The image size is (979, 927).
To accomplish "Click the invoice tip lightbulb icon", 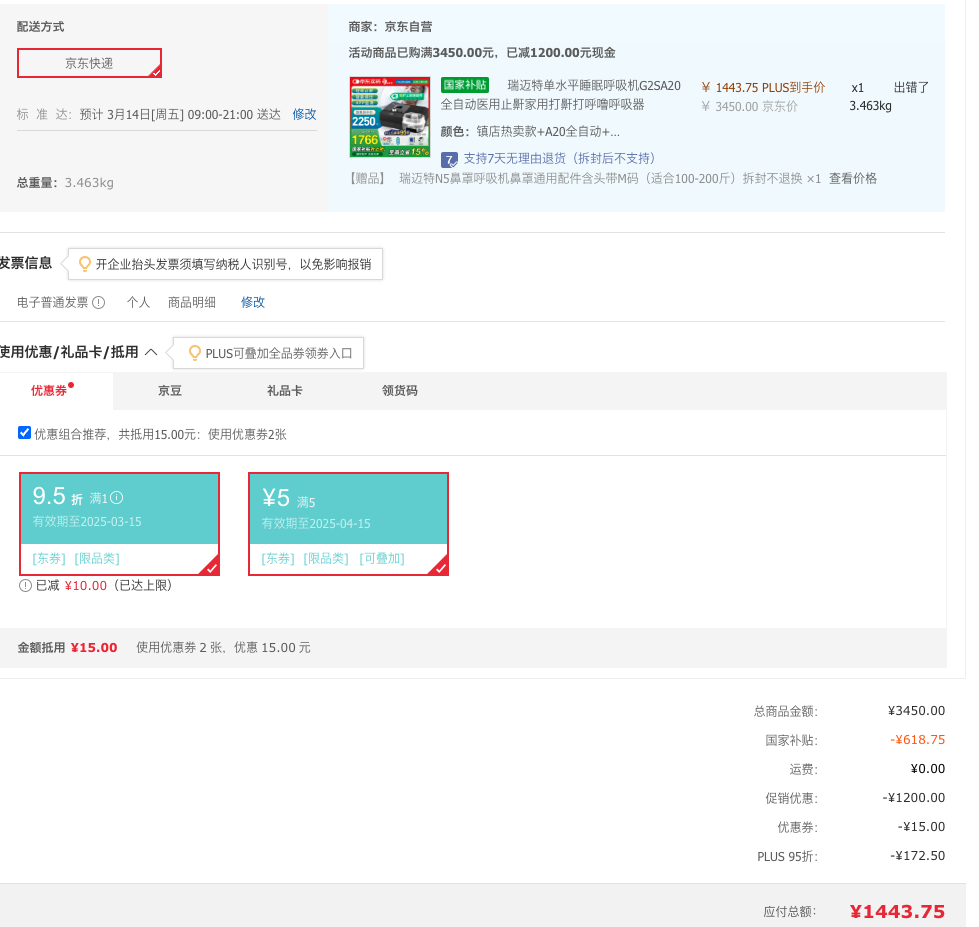I will click(84, 264).
